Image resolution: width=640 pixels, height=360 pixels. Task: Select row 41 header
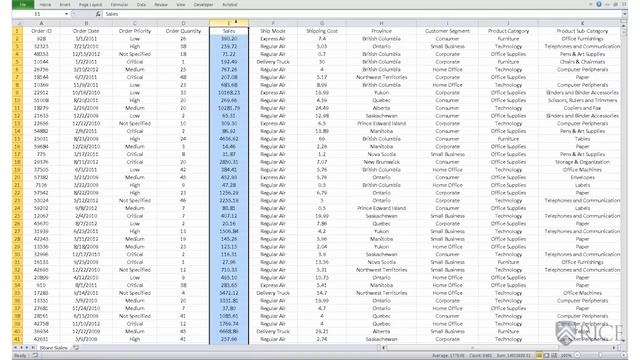click(18, 339)
